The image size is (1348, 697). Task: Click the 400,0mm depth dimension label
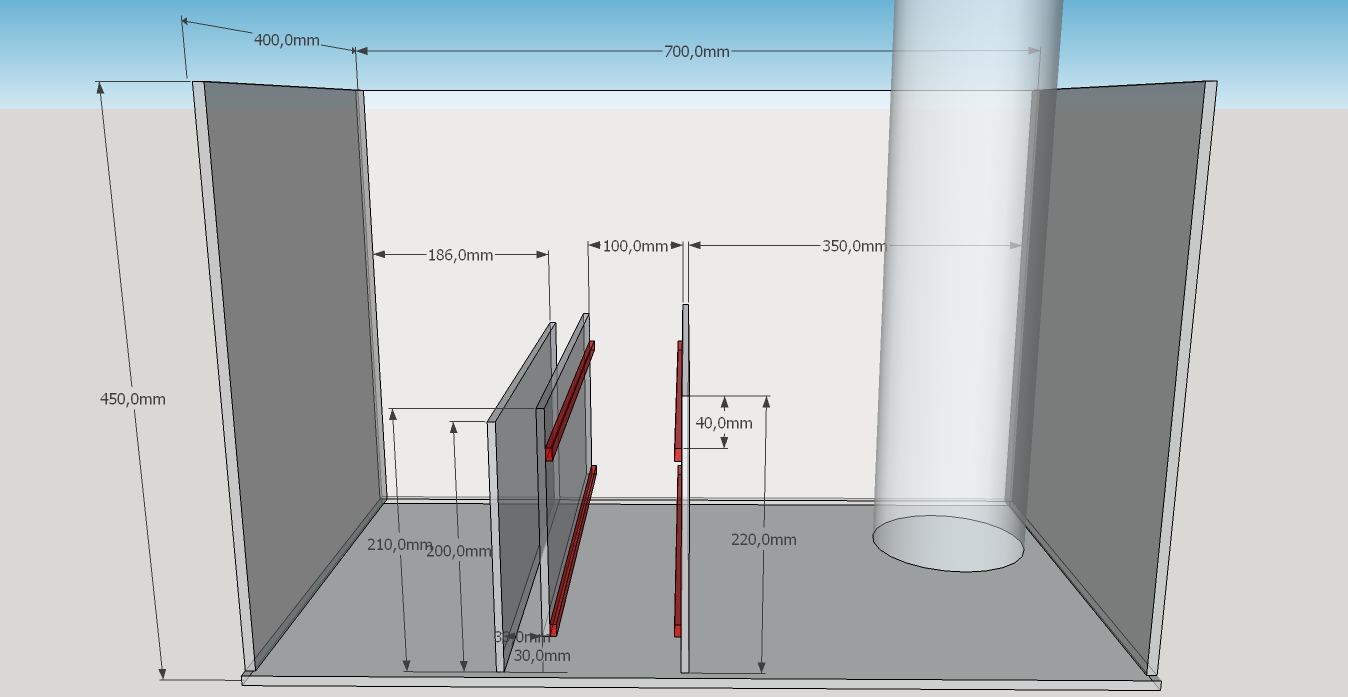pos(286,40)
